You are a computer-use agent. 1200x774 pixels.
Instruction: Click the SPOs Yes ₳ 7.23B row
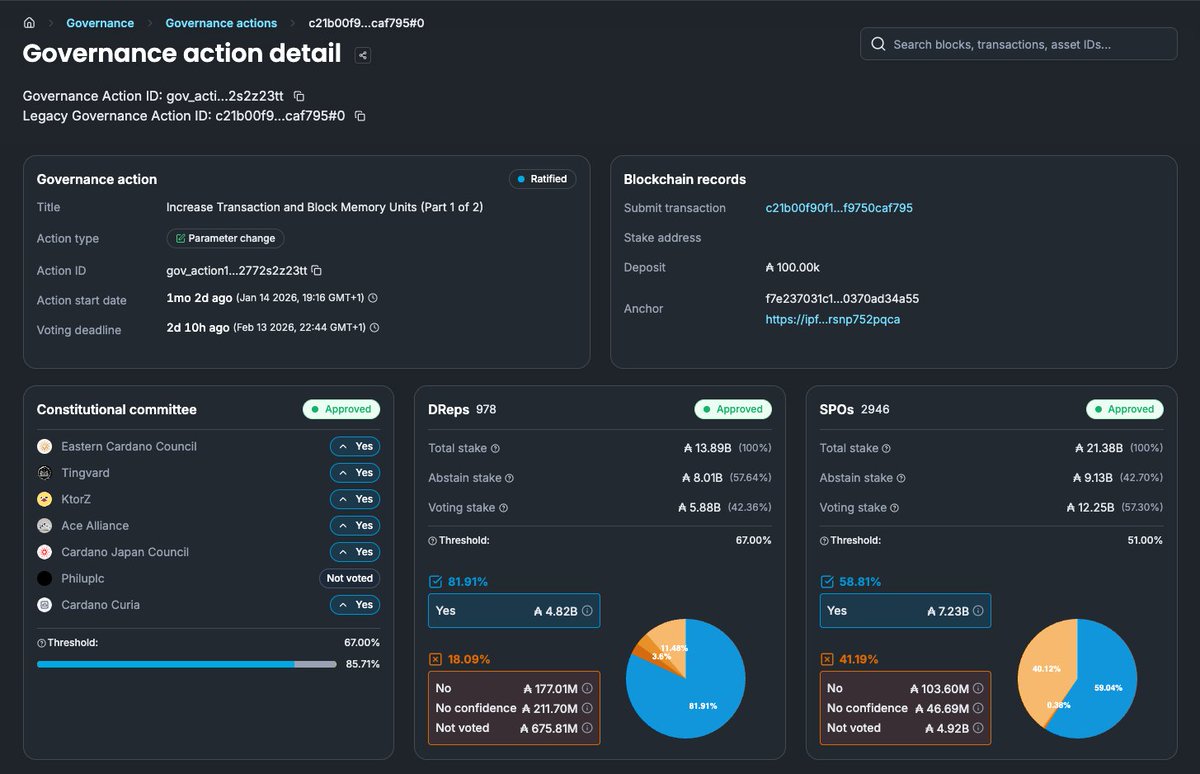click(x=906, y=611)
